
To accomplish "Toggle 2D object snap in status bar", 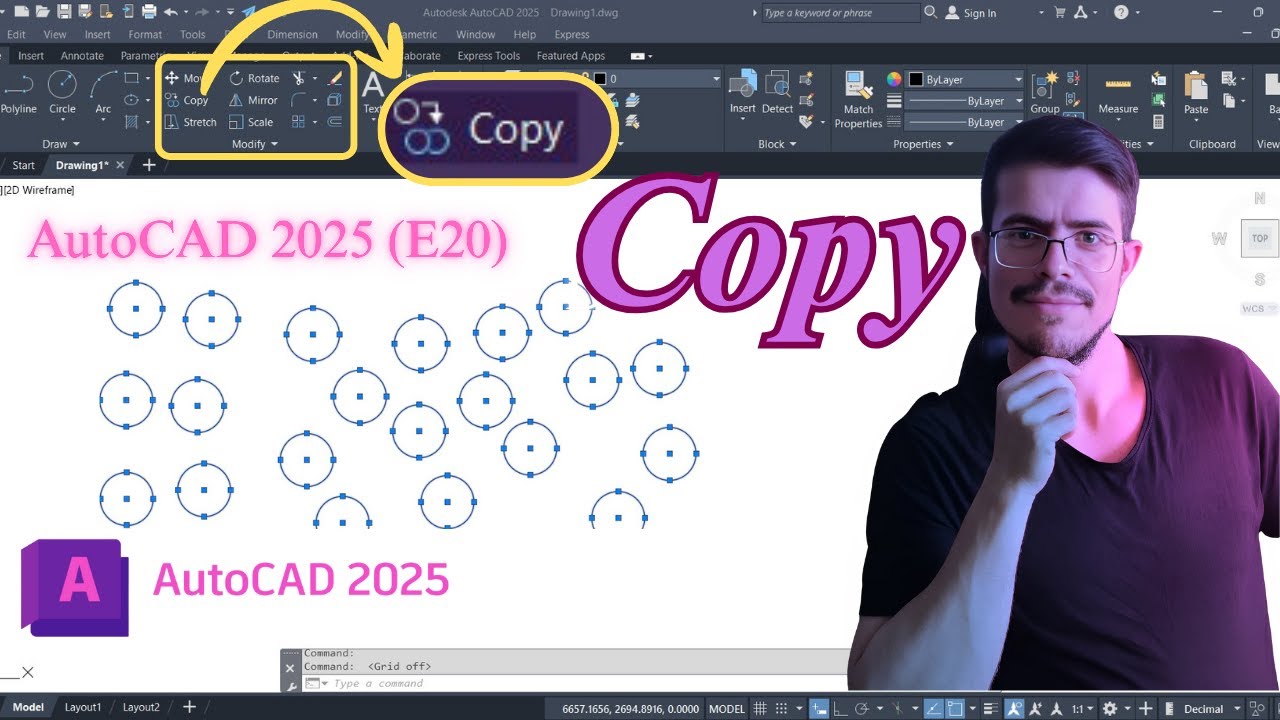I will click(x=954, y=708).
